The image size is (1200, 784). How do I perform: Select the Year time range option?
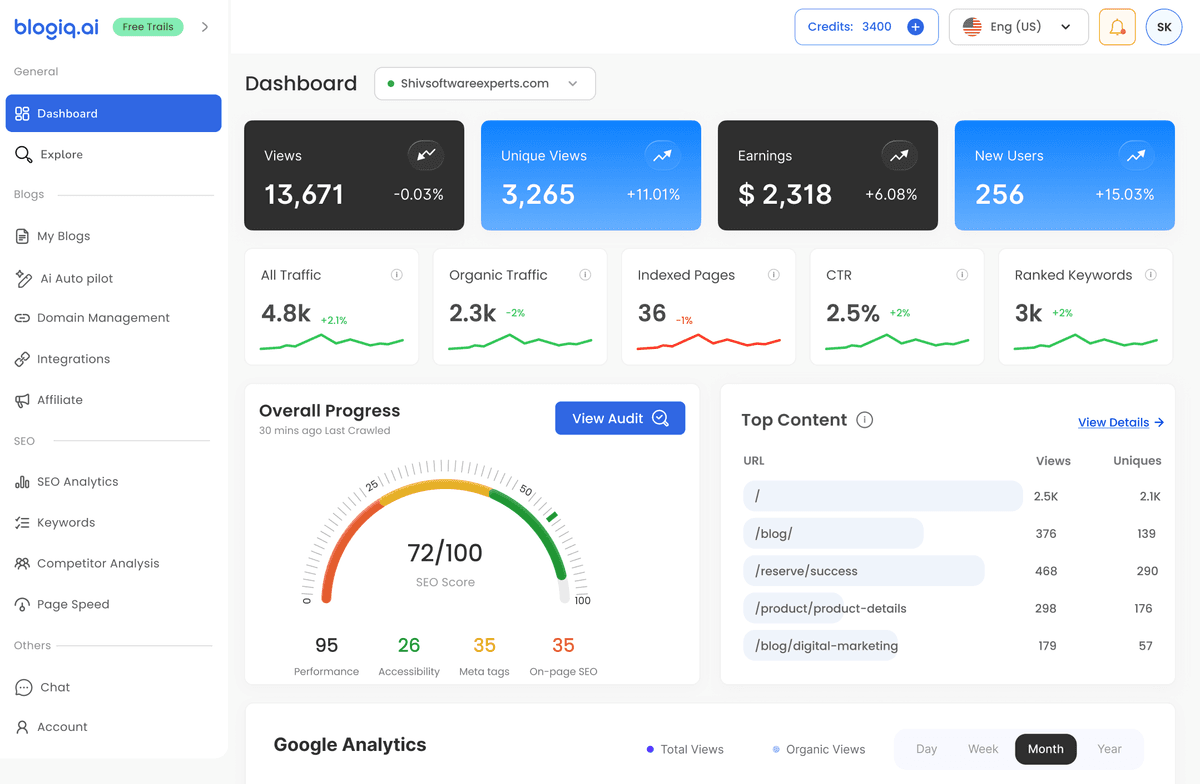click(1109, 749)
